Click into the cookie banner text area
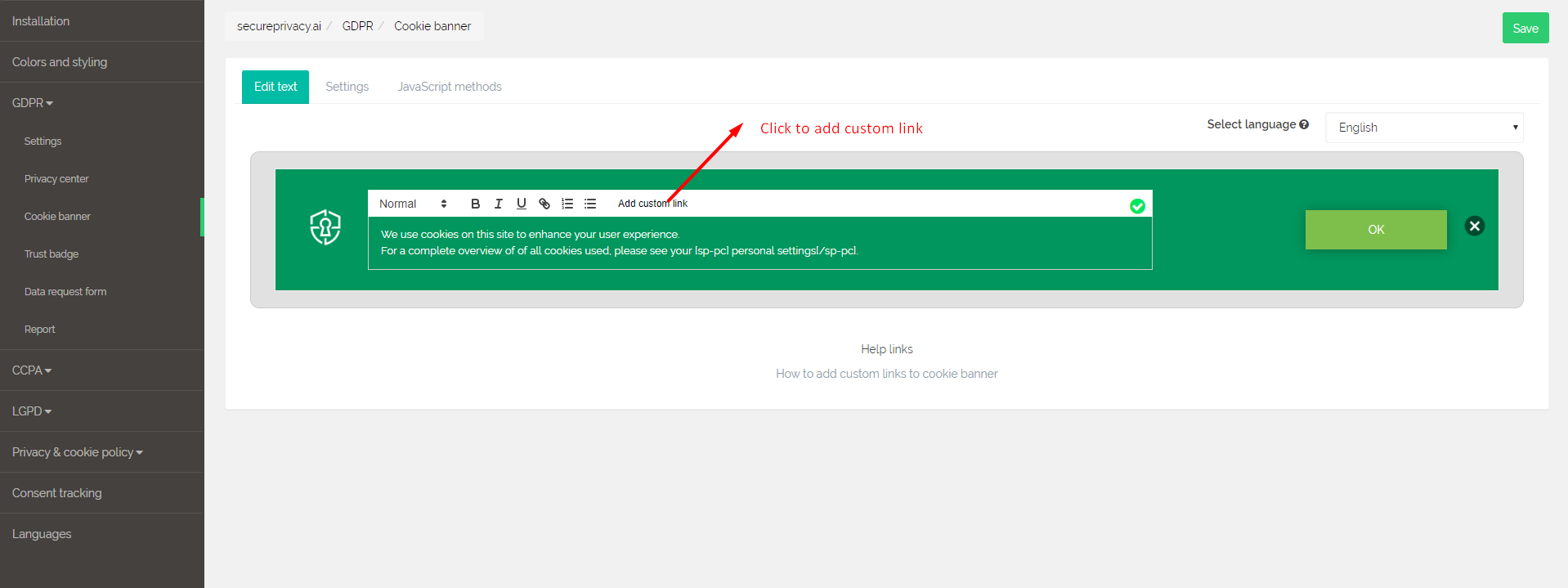 click(760, 243)
